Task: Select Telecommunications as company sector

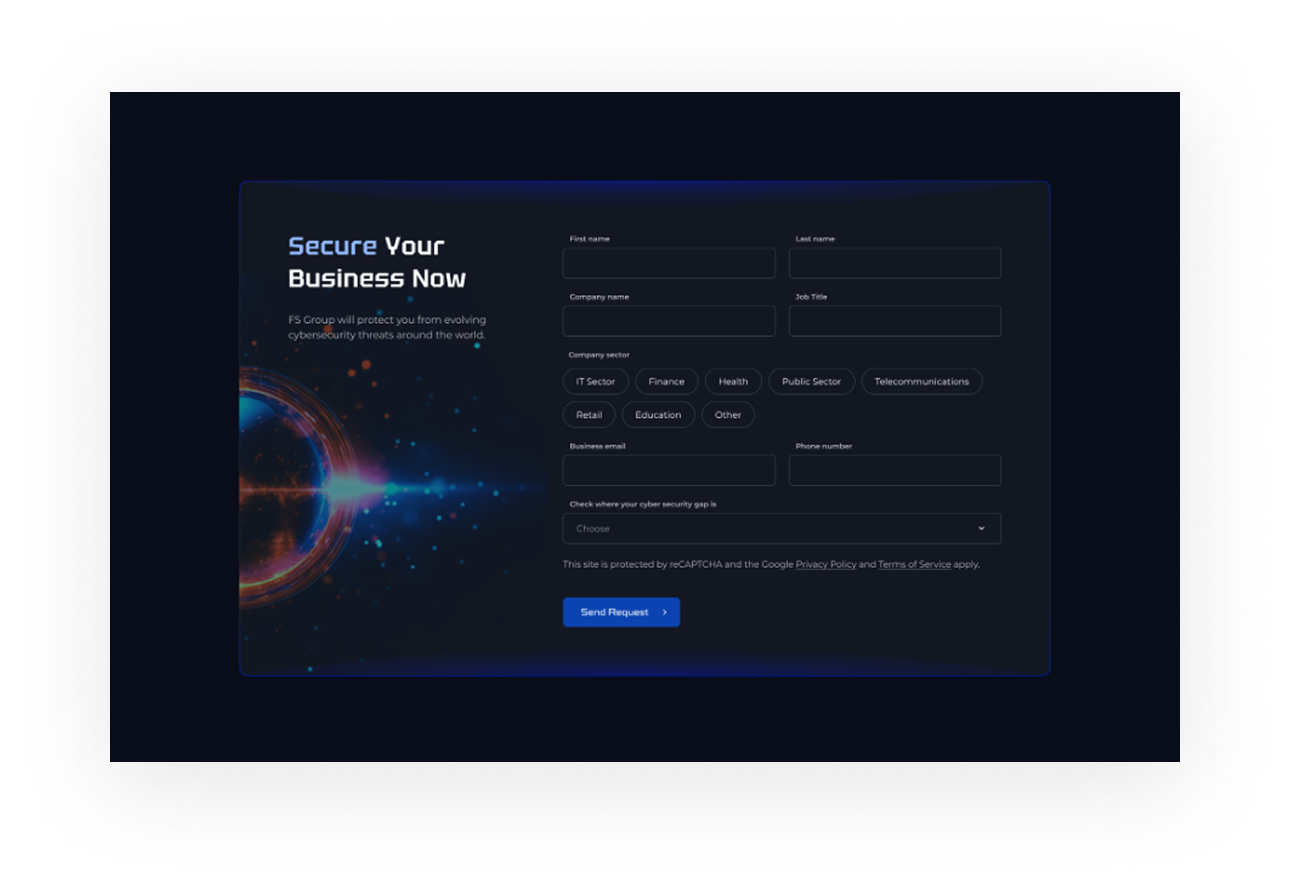Action: 921,382
